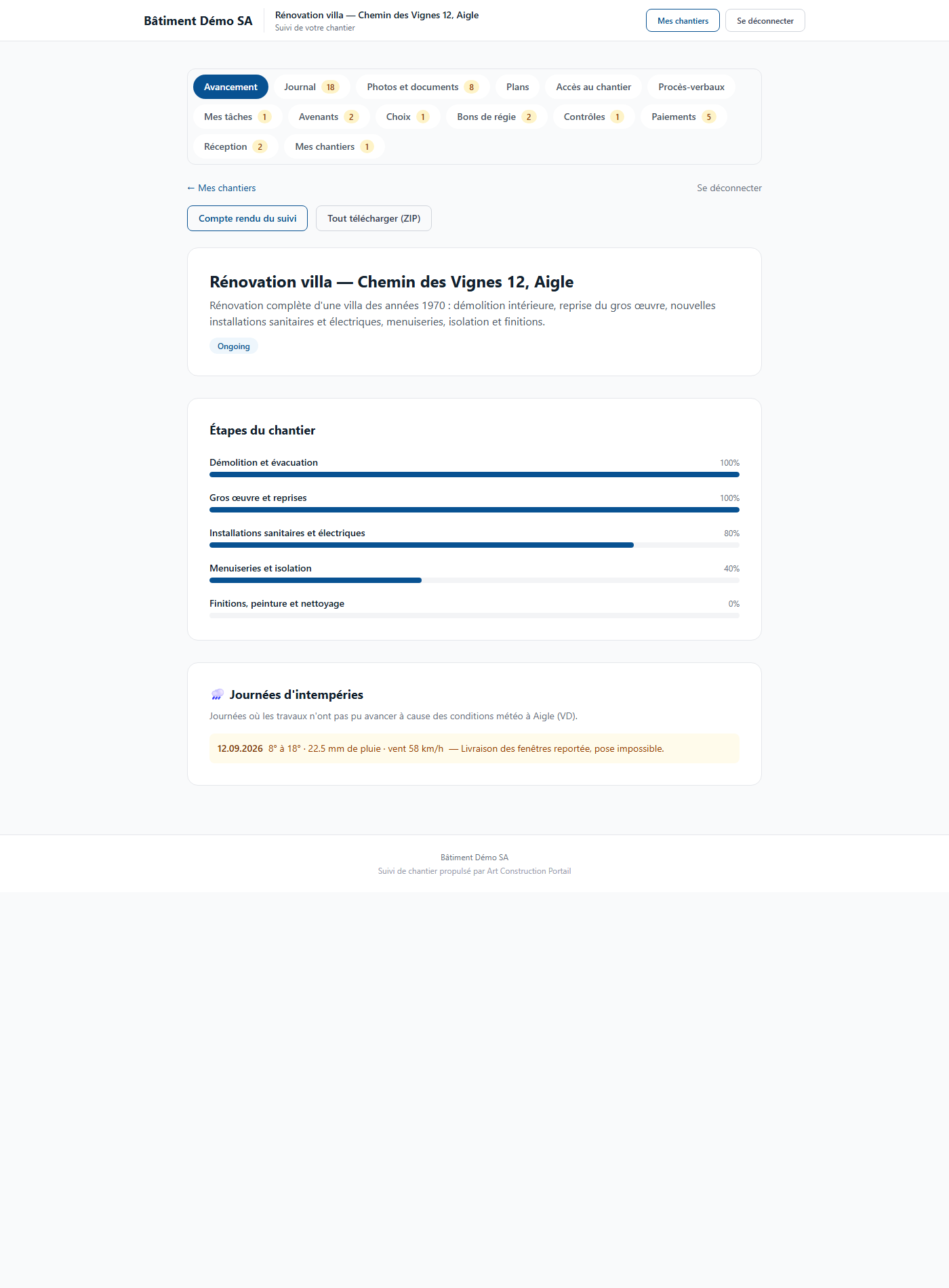Click Mes chantiers button in header
Viewport: 949px width, 1288px height.
click(x=683, y=20)
